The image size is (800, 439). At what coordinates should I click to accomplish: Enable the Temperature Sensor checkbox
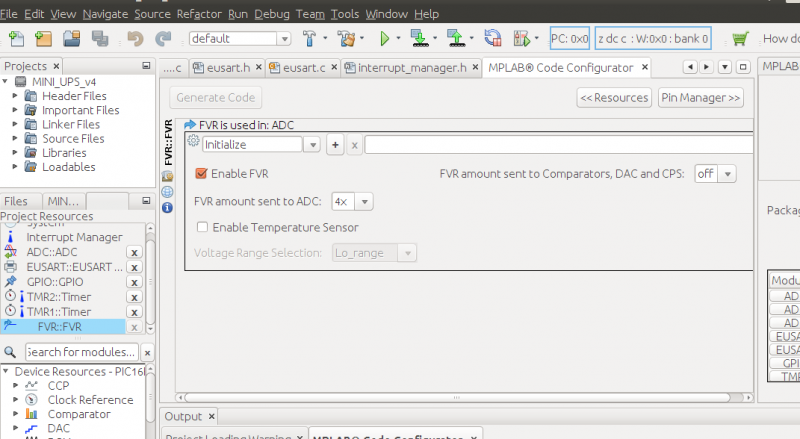[203, 227]
